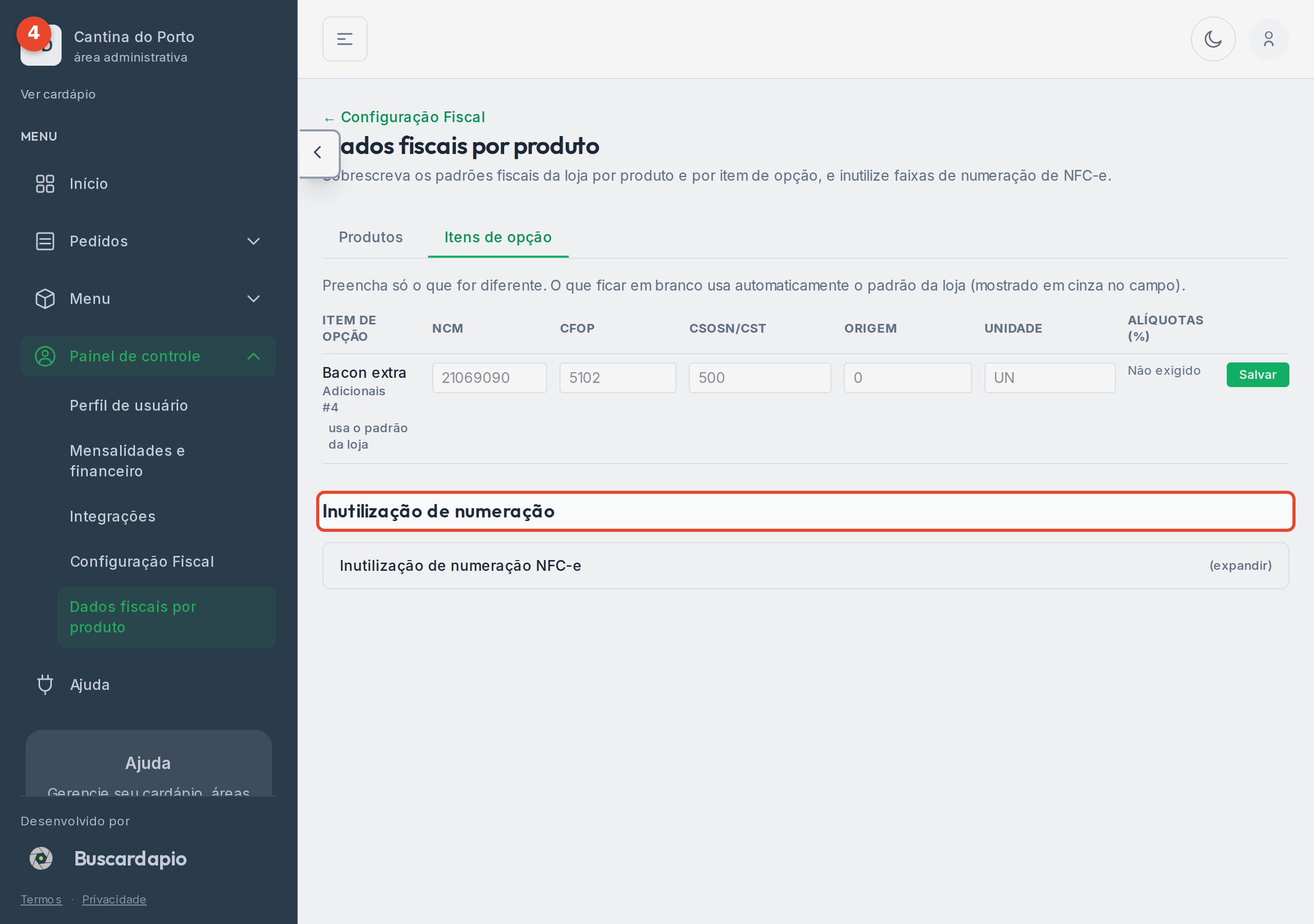Focus the CFOP field for Bacon extra

[x=617, y=378]
